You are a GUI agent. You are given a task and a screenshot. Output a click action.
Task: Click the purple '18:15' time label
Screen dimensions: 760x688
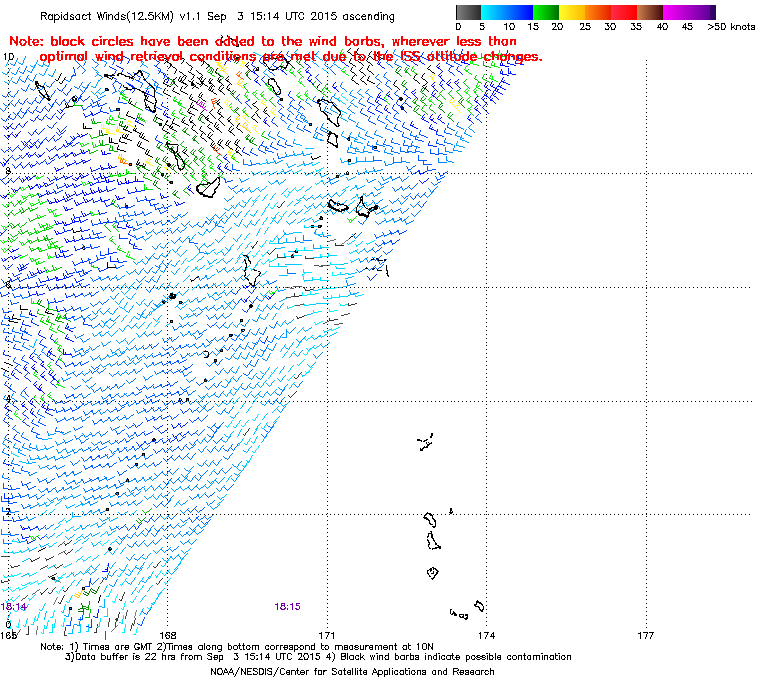pyautogui.click(x=287, y=607)
